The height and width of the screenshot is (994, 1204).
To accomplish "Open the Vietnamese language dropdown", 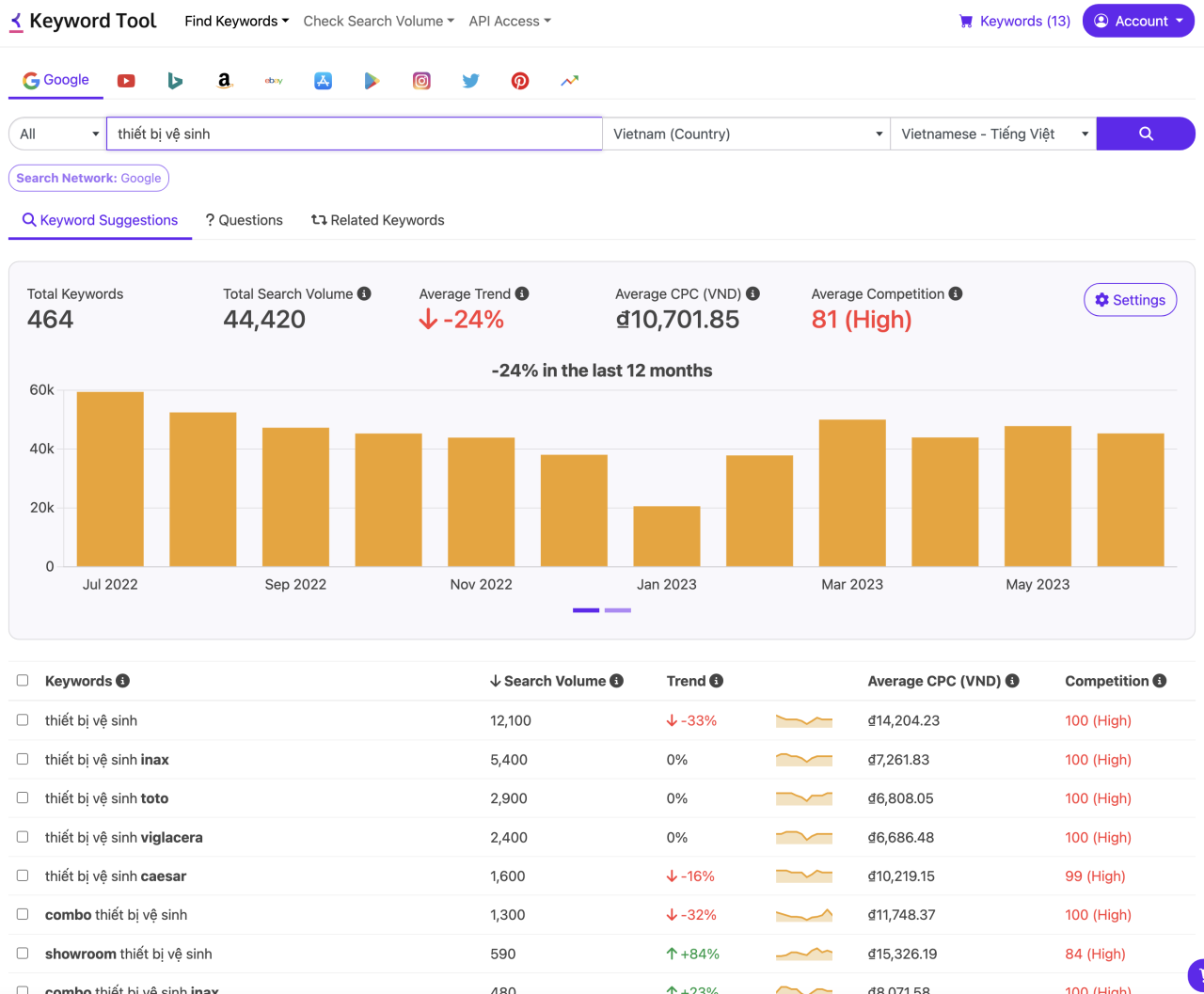I will (x=993, y=134).
